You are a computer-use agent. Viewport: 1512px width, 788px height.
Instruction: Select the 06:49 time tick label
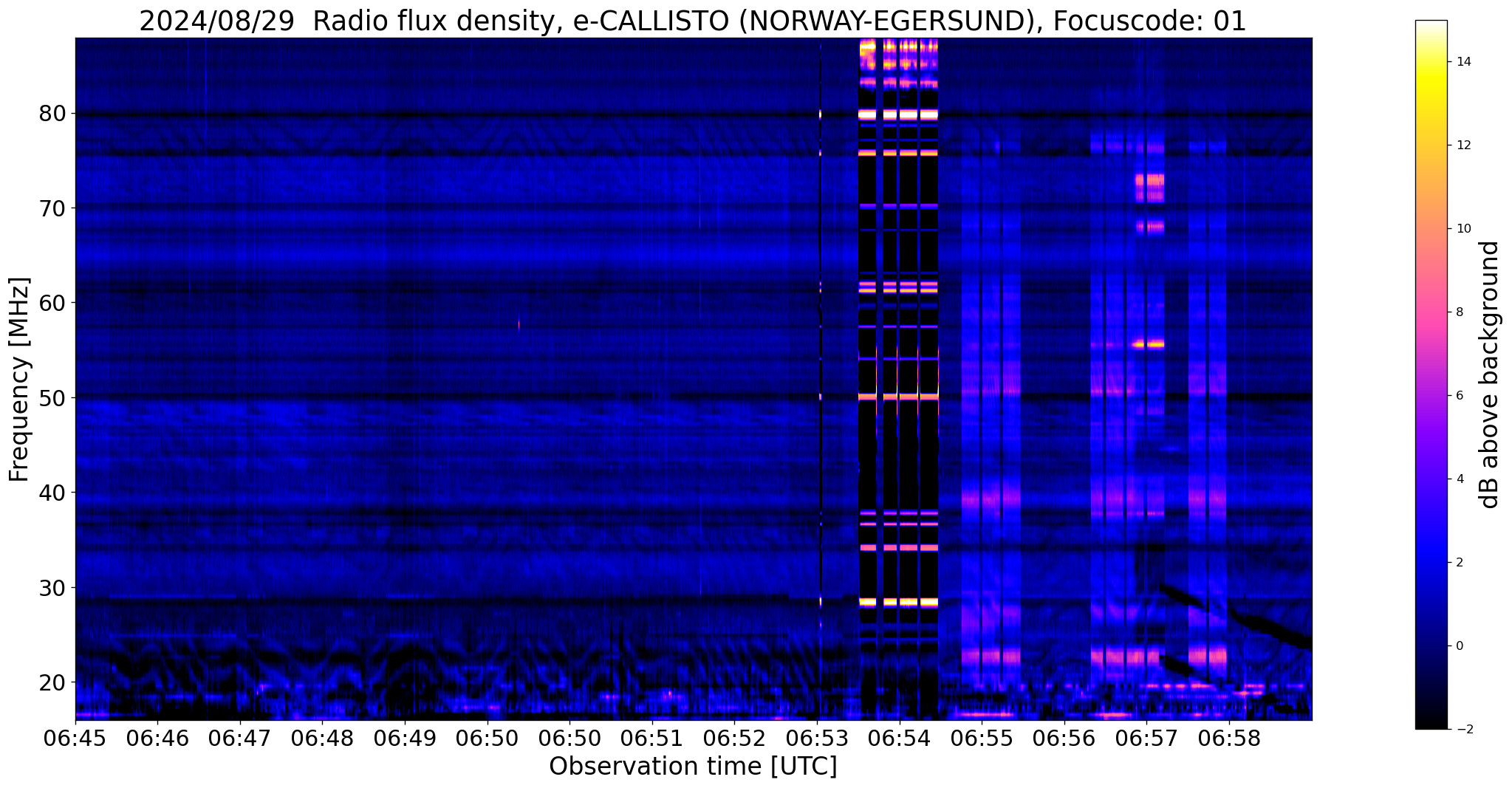pyautogui.click(x=405, y=738)
